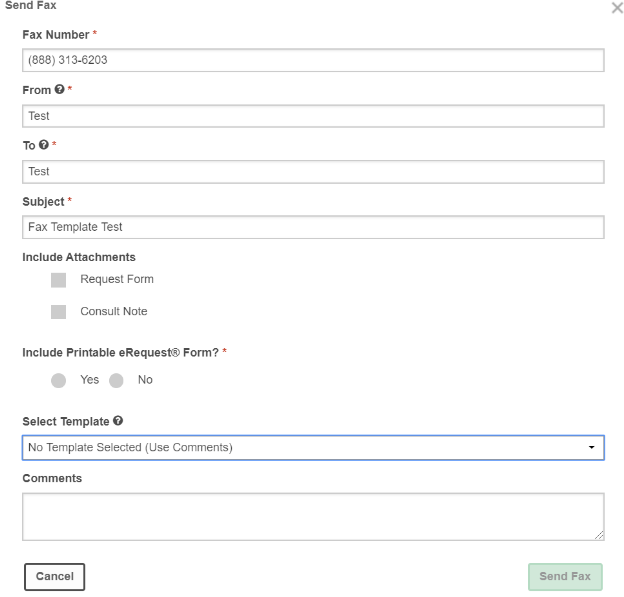Image resolution: width=624 pixels, height=597 pixels.
Task: Click the Consult Note label text
Action: point(114,311)
